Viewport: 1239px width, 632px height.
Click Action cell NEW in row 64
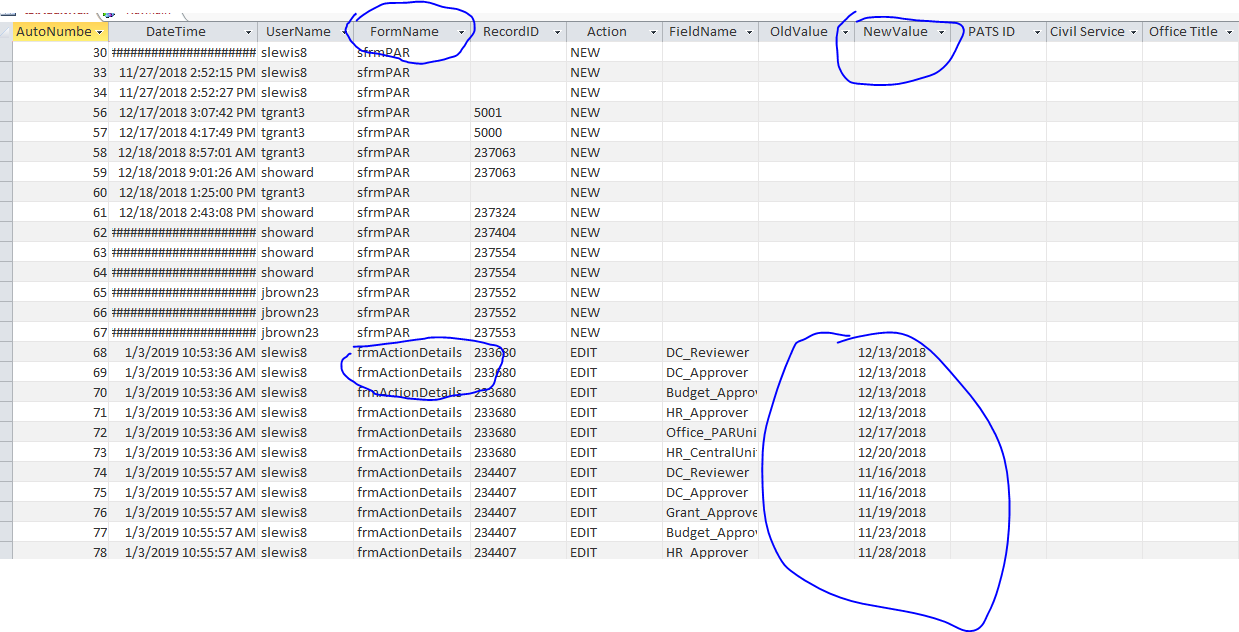pyautogui.click(x=614, y=272)
